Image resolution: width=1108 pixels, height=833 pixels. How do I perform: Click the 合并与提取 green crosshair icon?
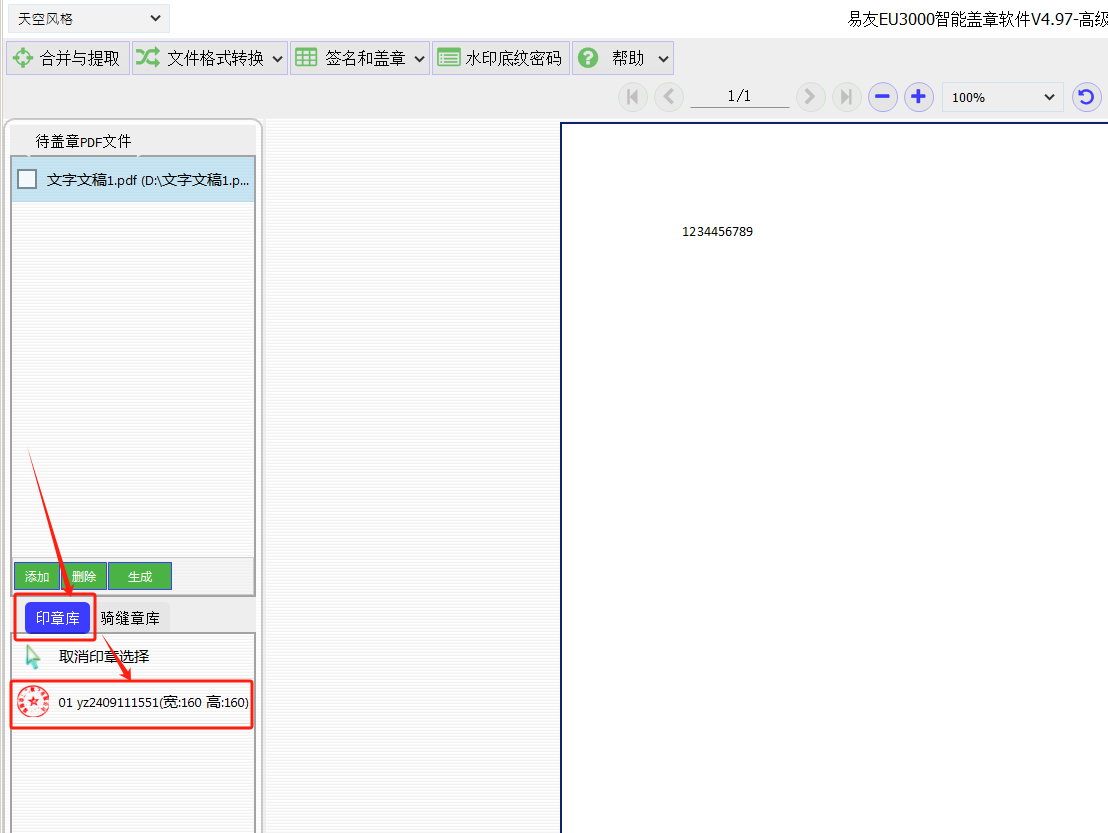click(x=23, y=58)
